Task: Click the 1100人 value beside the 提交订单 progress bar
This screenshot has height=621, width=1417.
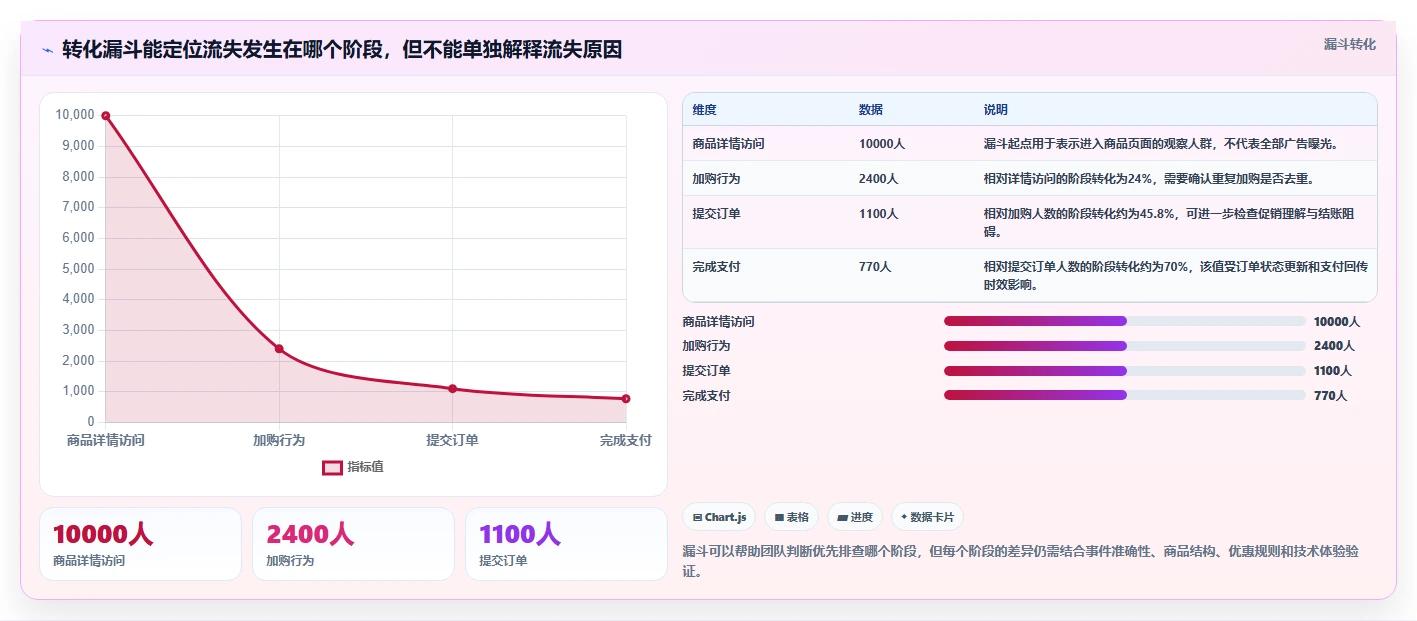Action: click(x=1334, y=371)
